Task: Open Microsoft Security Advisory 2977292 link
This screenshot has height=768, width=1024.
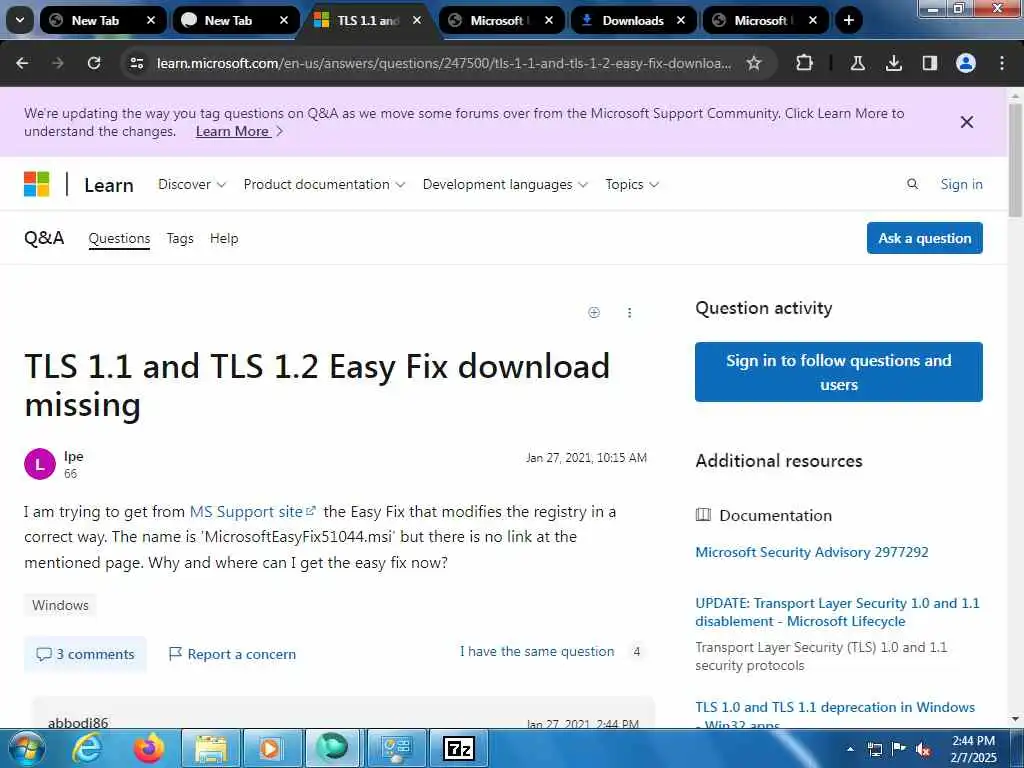Action: [x=811, y=552]
